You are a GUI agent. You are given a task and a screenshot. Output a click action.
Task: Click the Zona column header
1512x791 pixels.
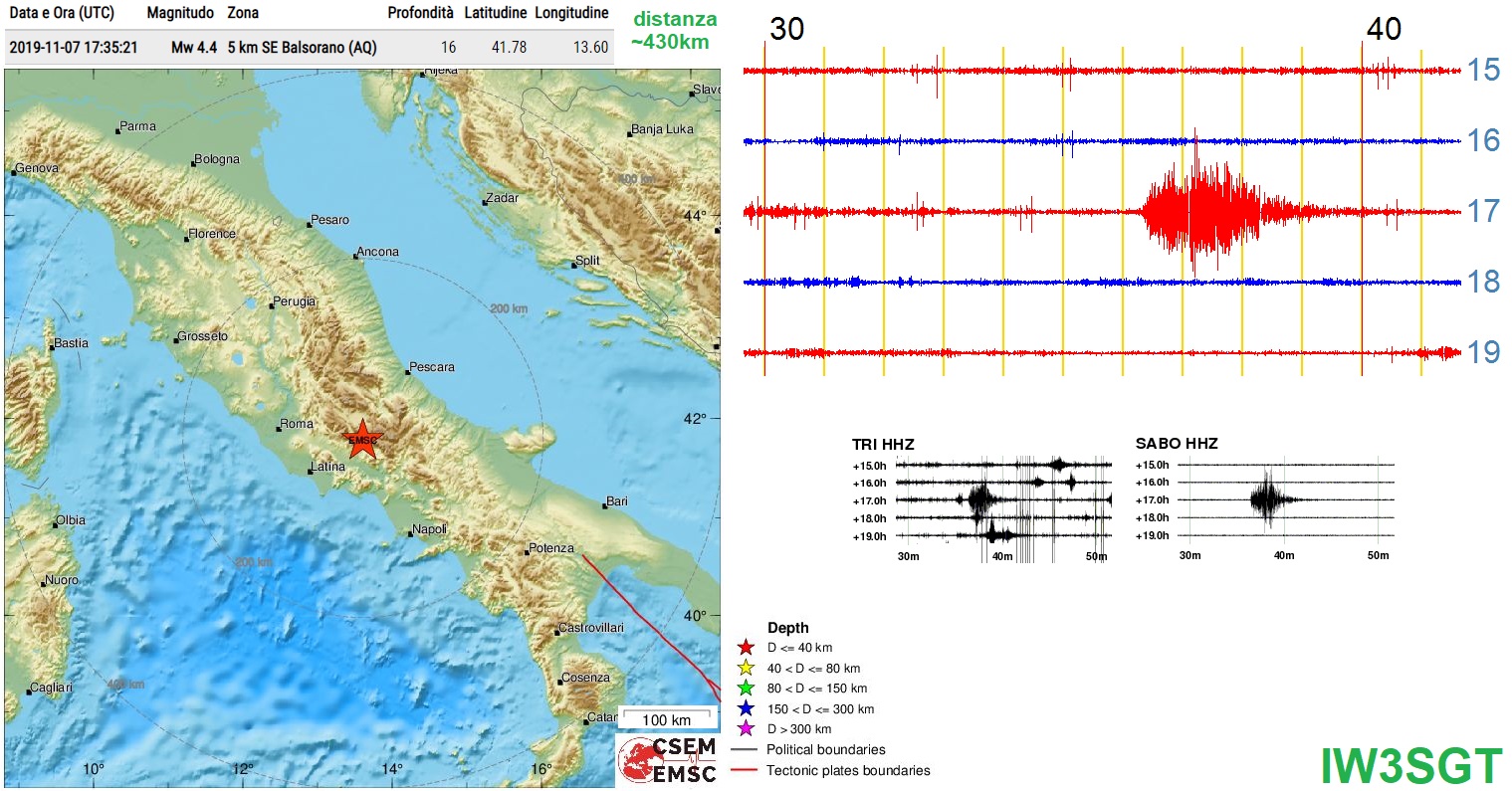[x=243, y=13]
